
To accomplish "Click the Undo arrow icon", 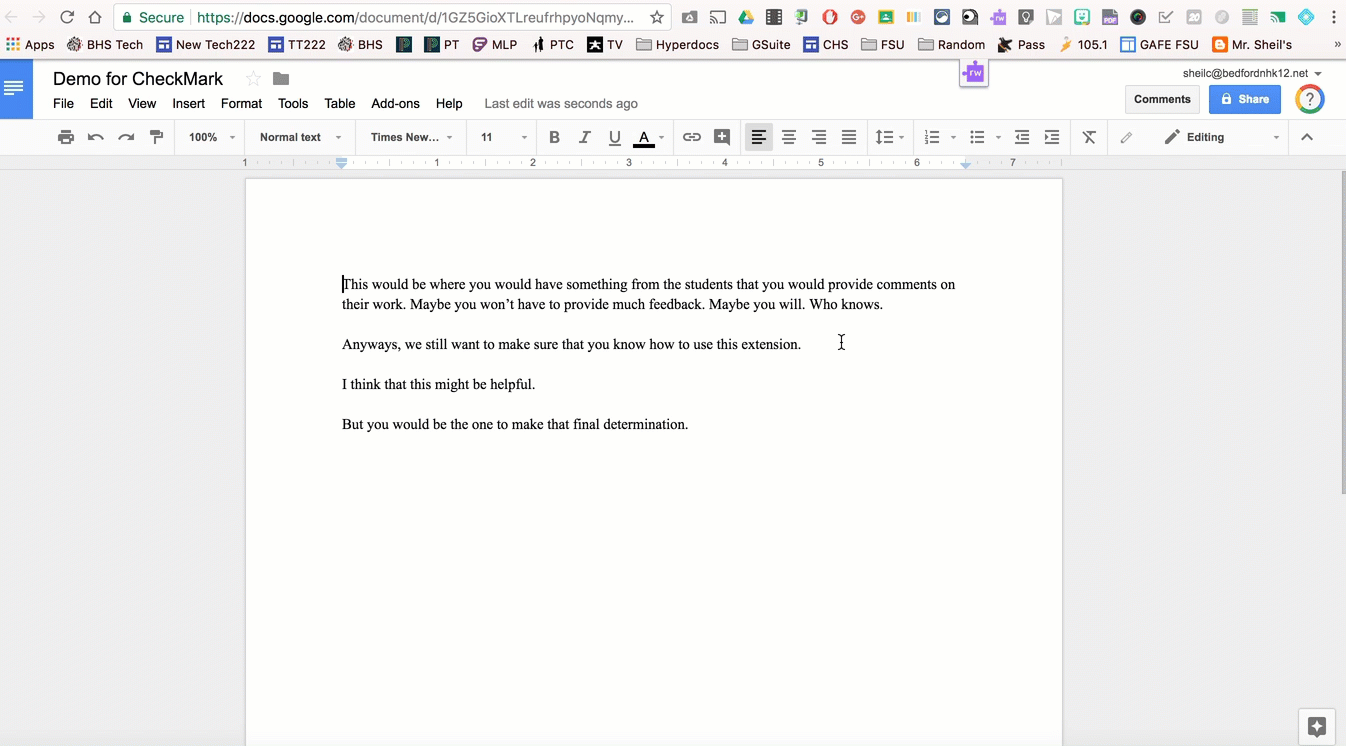I will click(96, 137).
